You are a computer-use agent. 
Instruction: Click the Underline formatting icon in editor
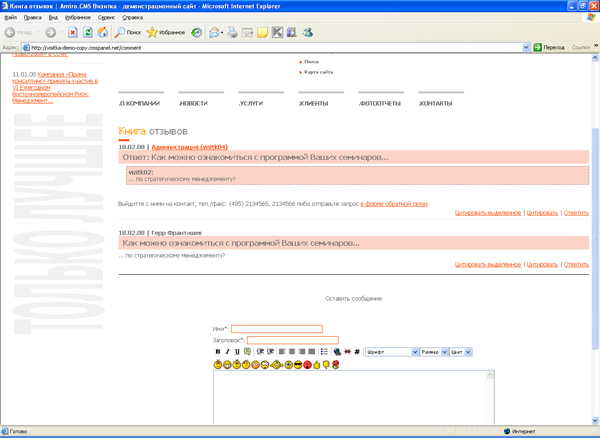237,352
